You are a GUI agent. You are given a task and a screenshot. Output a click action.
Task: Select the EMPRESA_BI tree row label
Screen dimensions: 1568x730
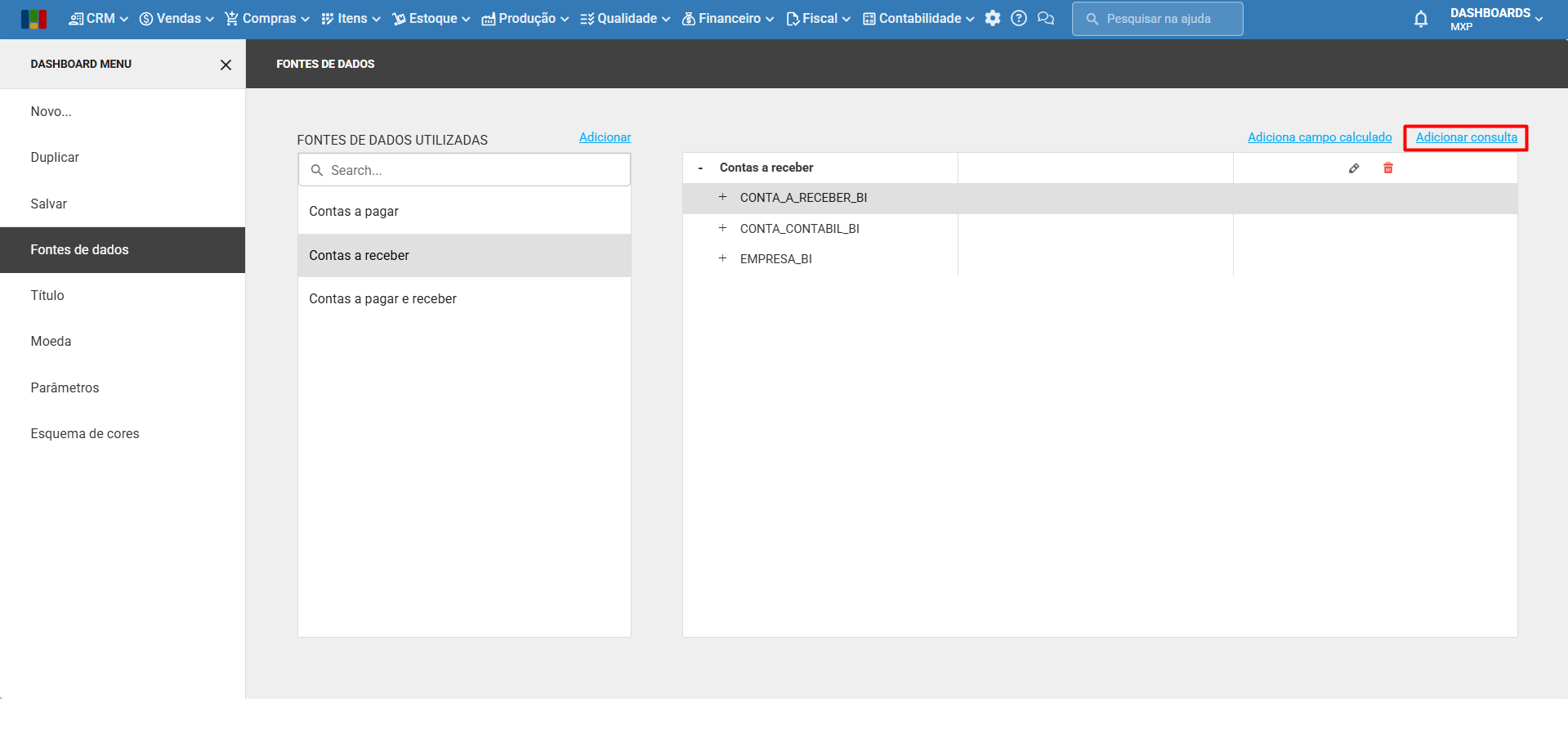tap(776, 259)
